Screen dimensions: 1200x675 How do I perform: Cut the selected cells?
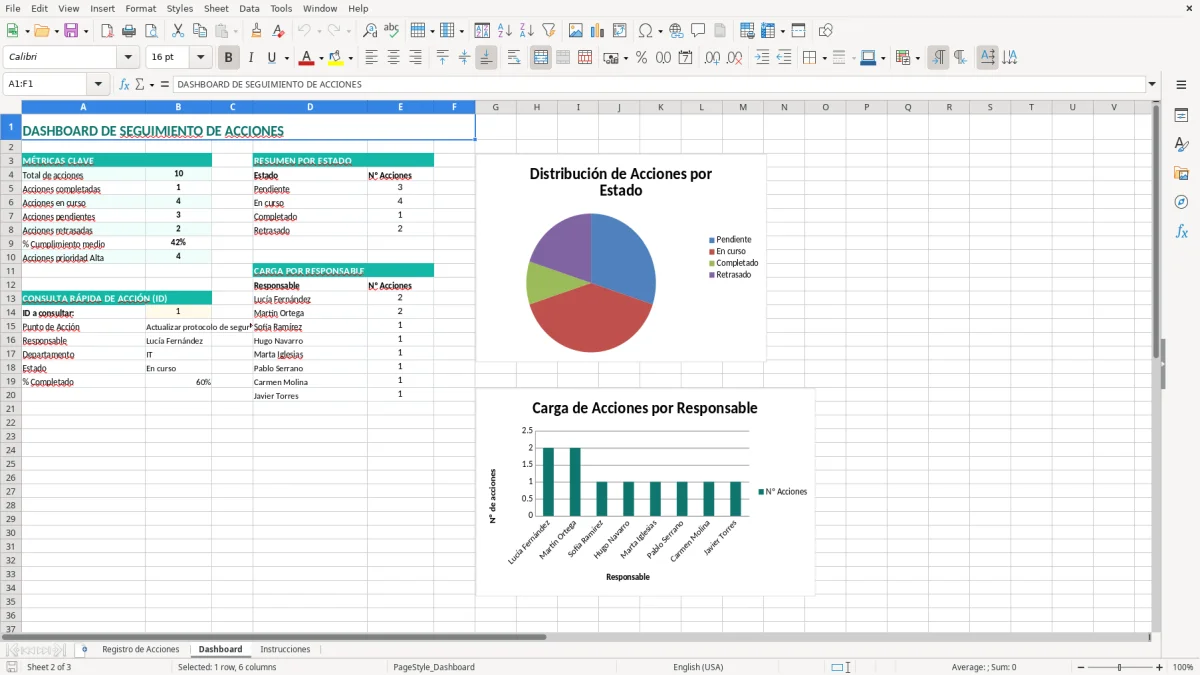pos(178,31)
